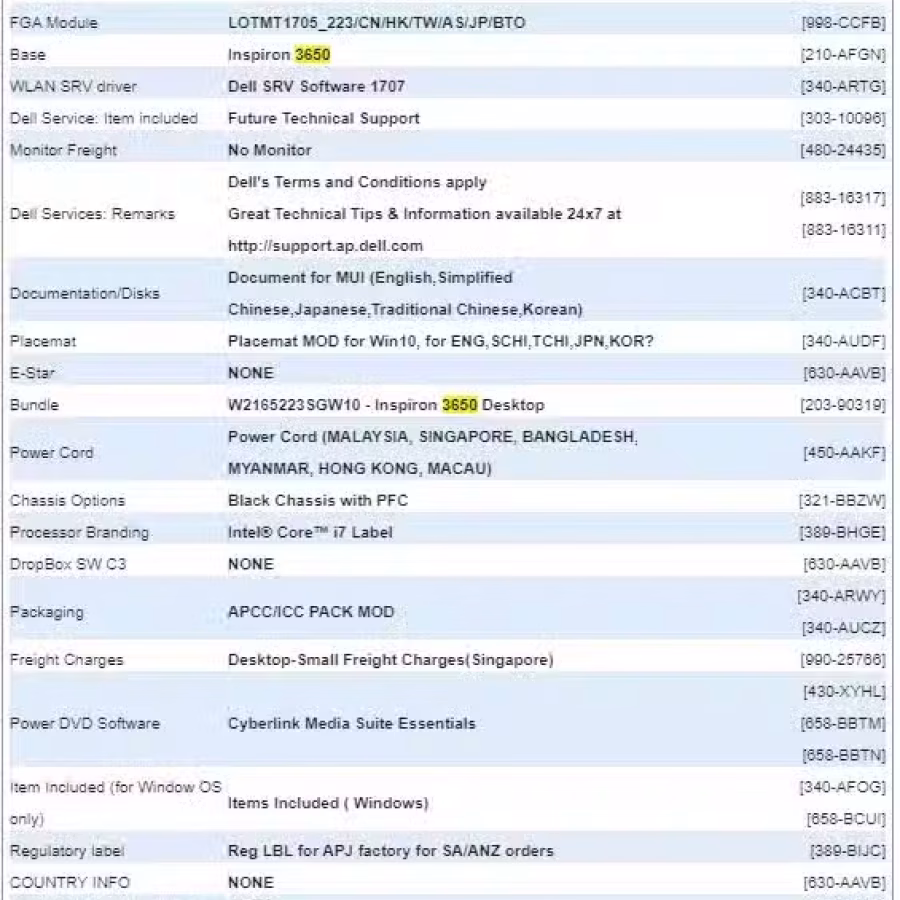This screenshot has height=900, width=900.
Task: Click code [340-AUCZ]
Action: tap(843, 628)
